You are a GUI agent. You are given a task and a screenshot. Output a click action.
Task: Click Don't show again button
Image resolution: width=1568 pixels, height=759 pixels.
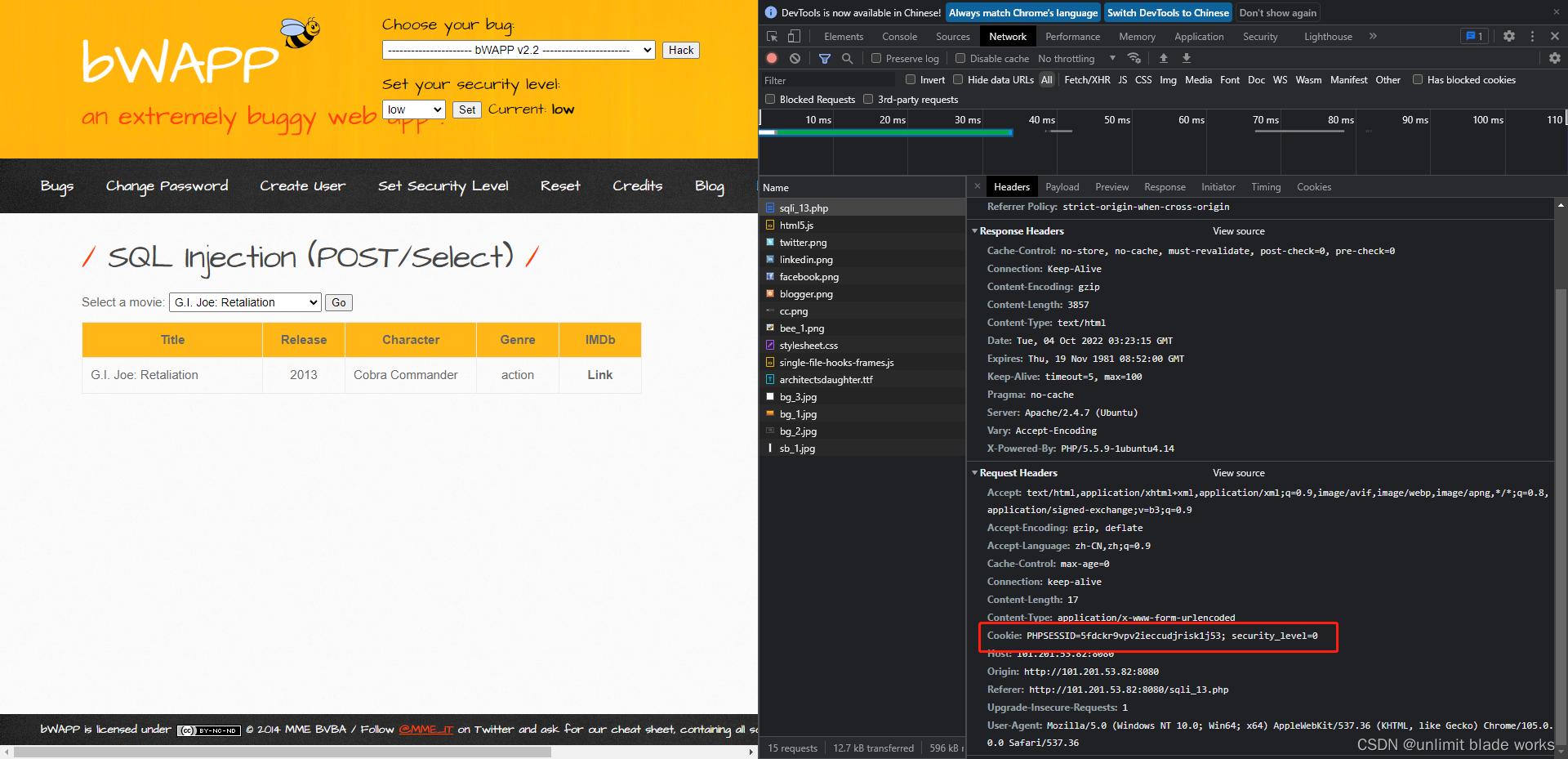coord(1277,12)
